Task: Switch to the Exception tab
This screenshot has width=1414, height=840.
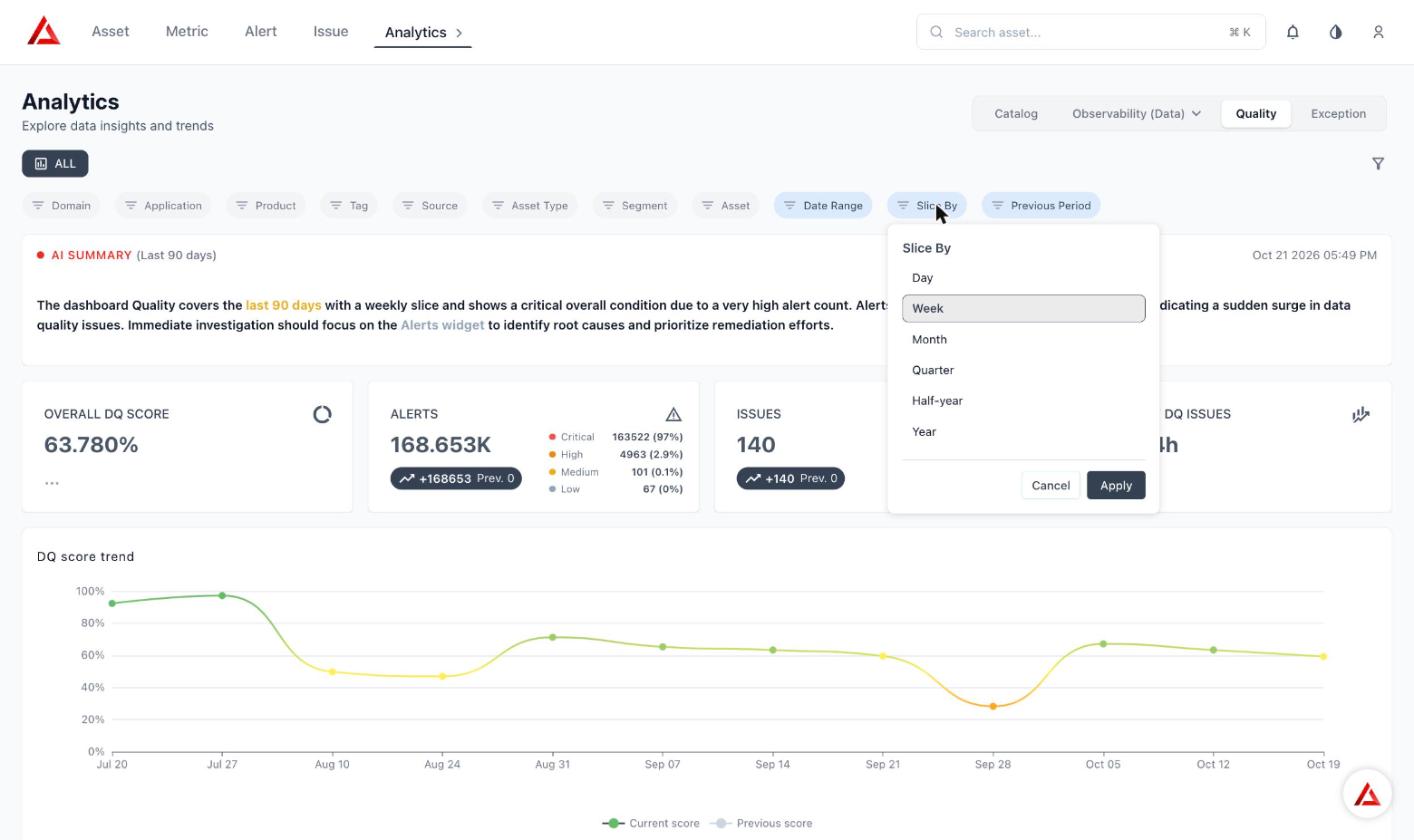Action: pyautogui.click(x=1338, y=113)
